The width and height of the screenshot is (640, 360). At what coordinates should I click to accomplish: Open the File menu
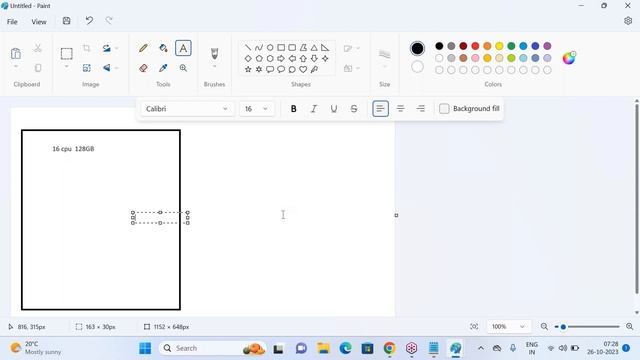[12, 22]
